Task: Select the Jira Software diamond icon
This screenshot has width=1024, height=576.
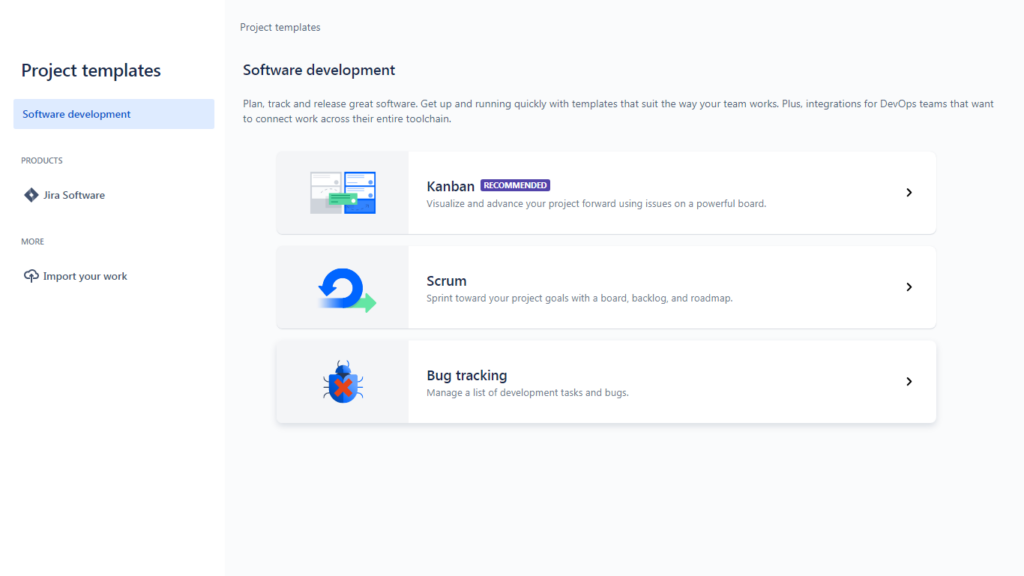Action: pyautogui.click(x=31, y=195)
